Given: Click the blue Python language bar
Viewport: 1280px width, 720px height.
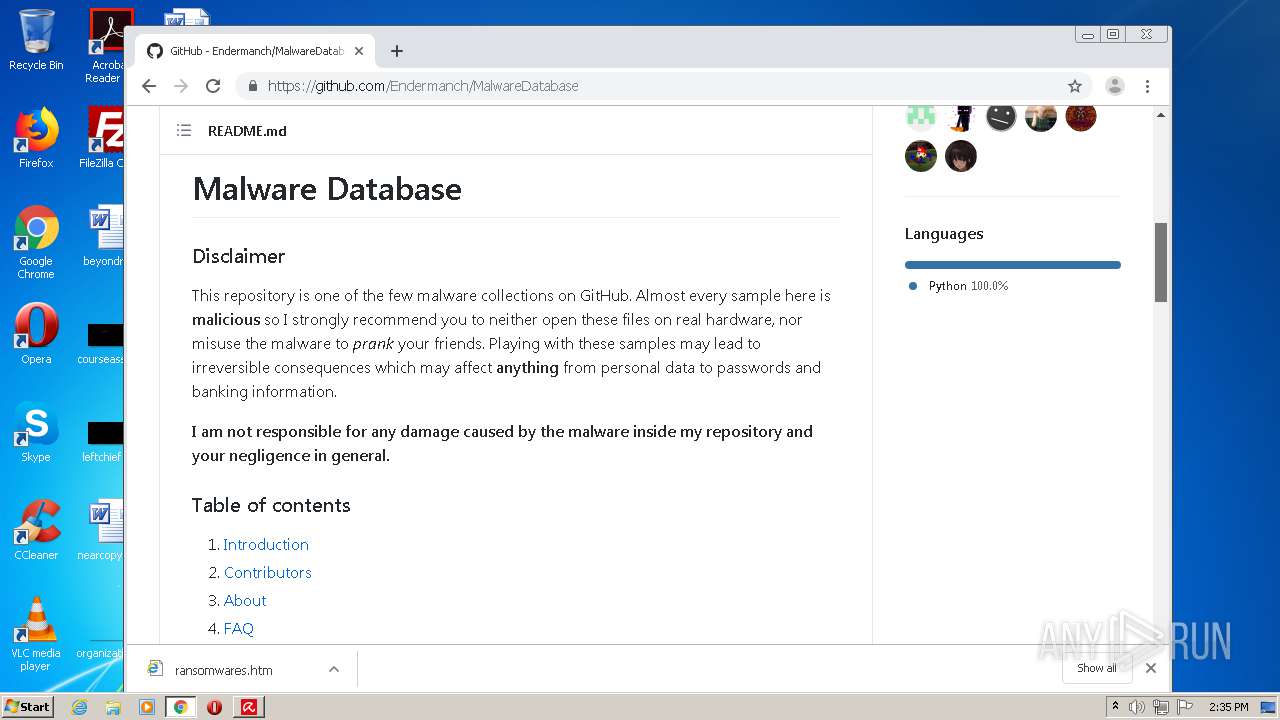Looking at the screenshot, I should click(x=1013, y=265).
